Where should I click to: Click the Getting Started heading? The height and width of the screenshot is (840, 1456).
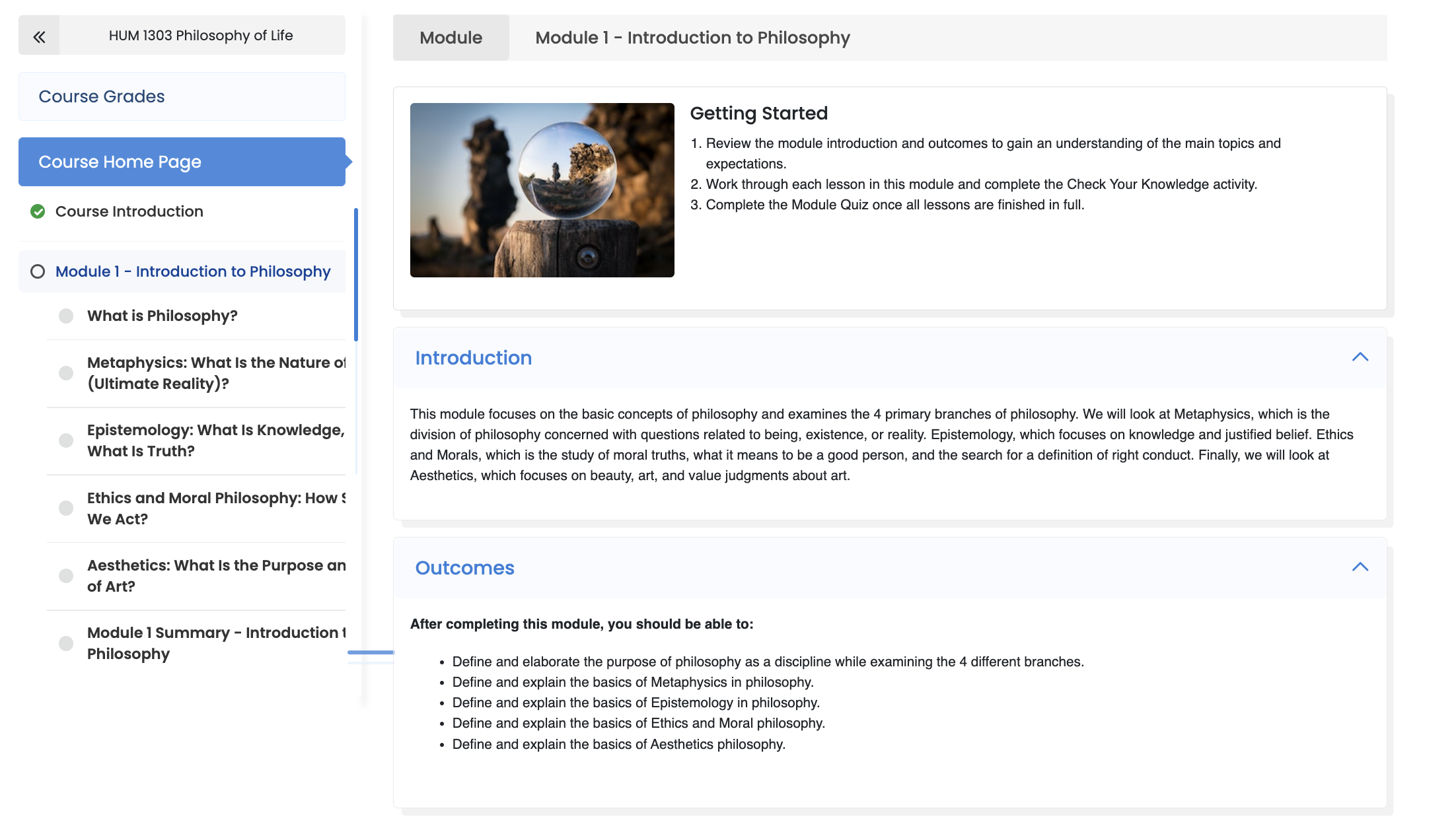pos(759,114)
